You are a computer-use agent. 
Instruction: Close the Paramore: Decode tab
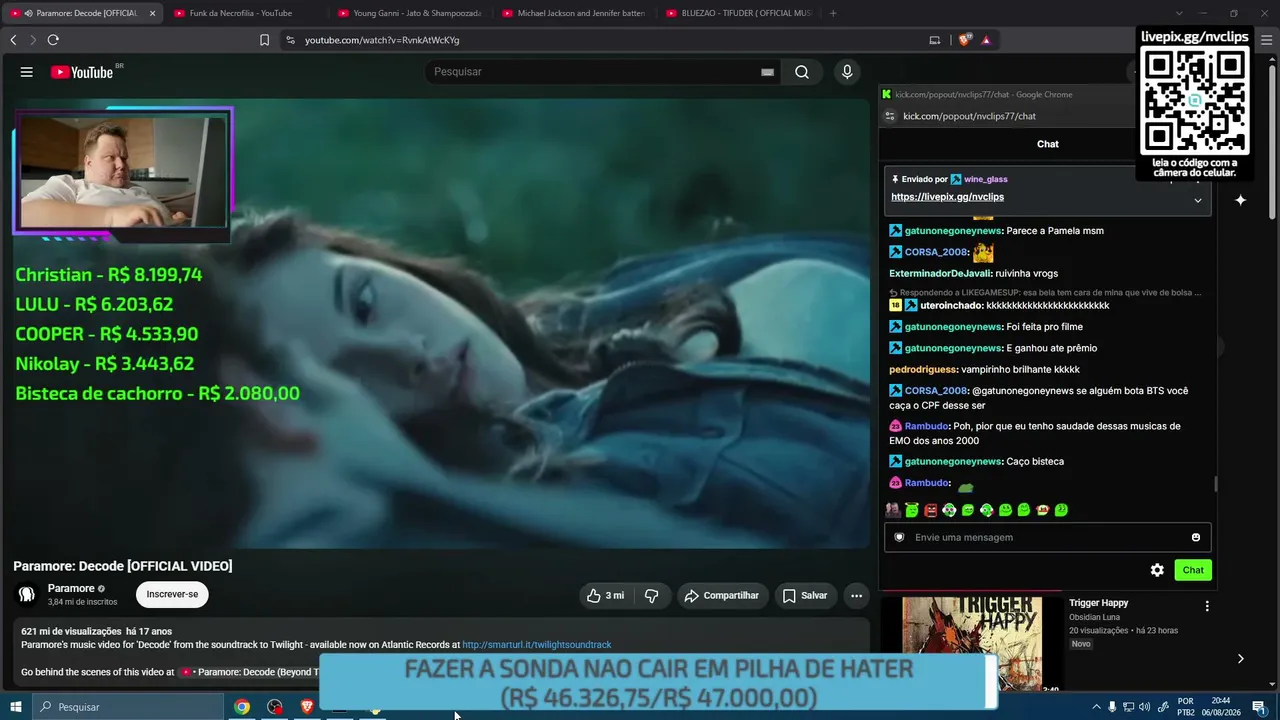click(x=152, y=13)
